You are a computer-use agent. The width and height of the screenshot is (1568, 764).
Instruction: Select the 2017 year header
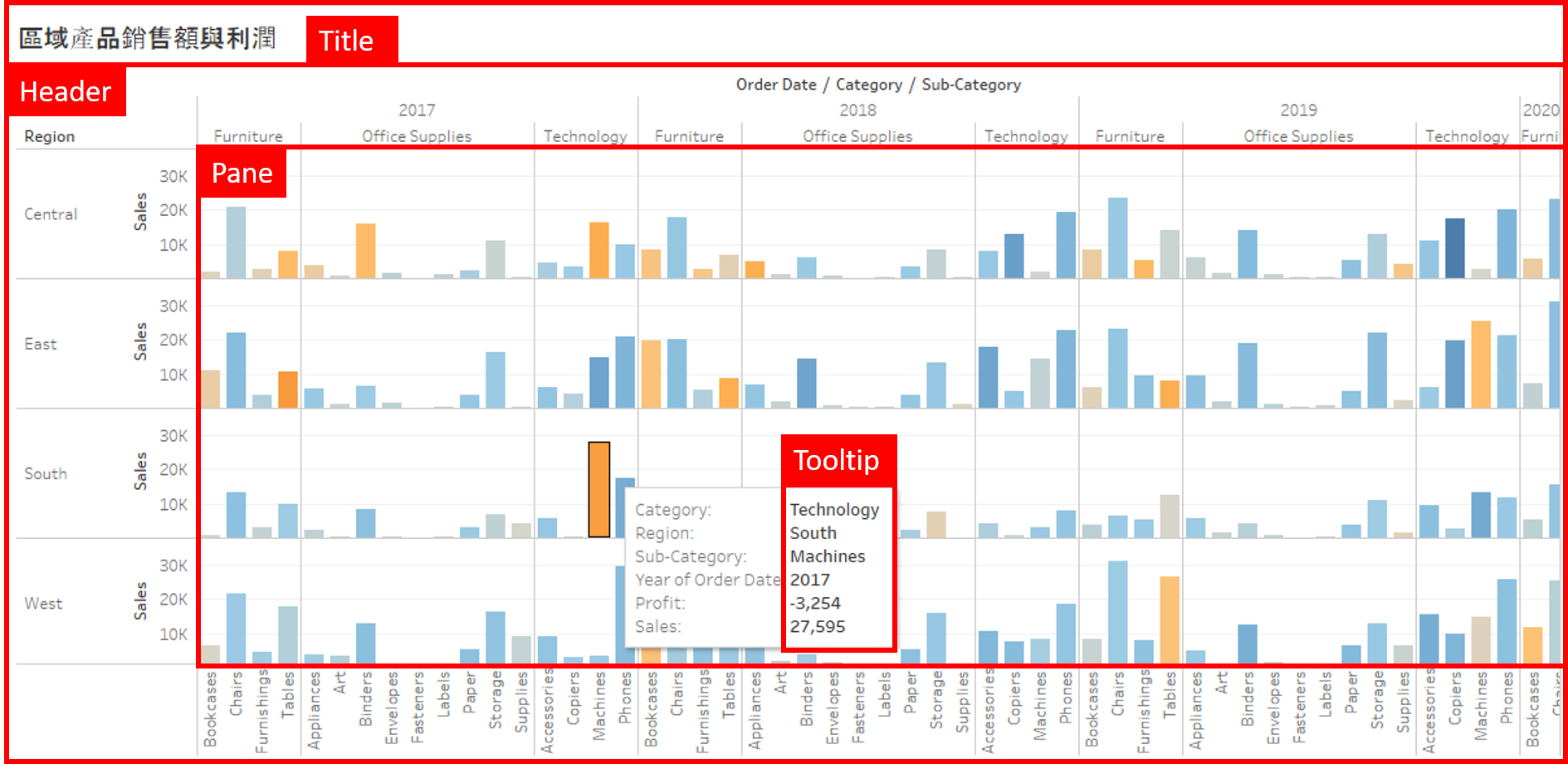tap(417, 110)
